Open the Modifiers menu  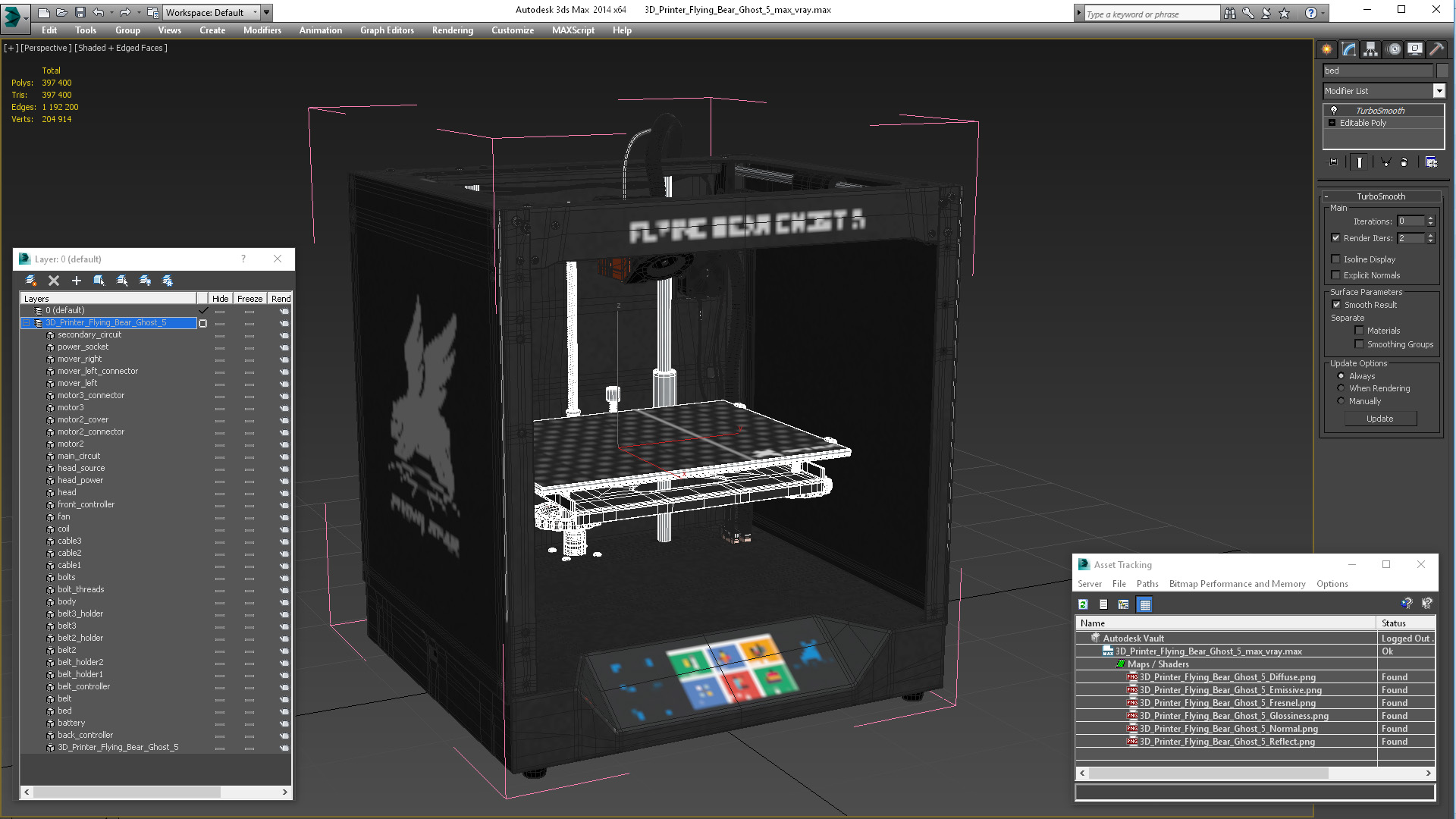tap(262, 30)
